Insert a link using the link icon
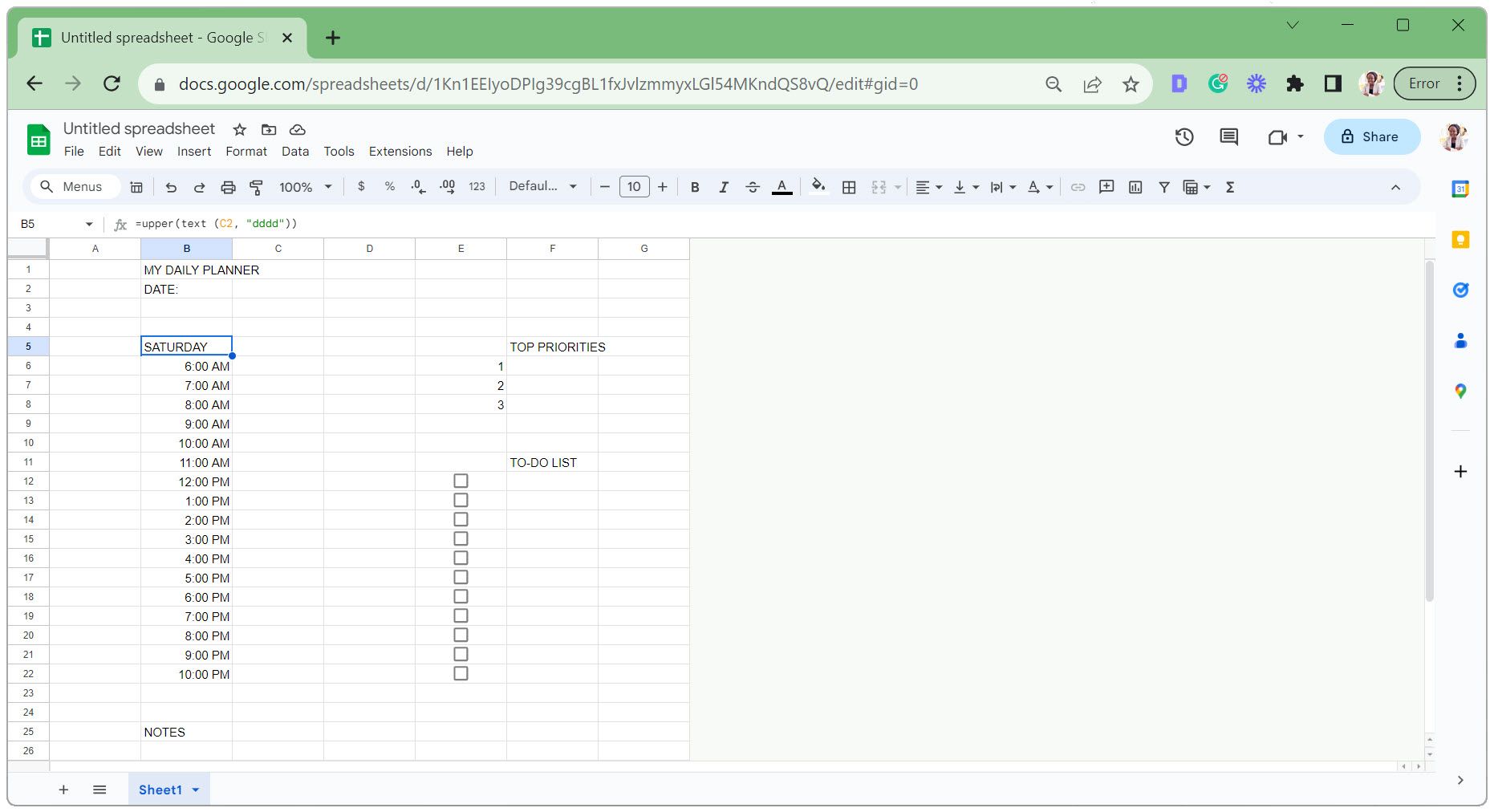This screenshot has width=1494, height=812. point(1078,187)
